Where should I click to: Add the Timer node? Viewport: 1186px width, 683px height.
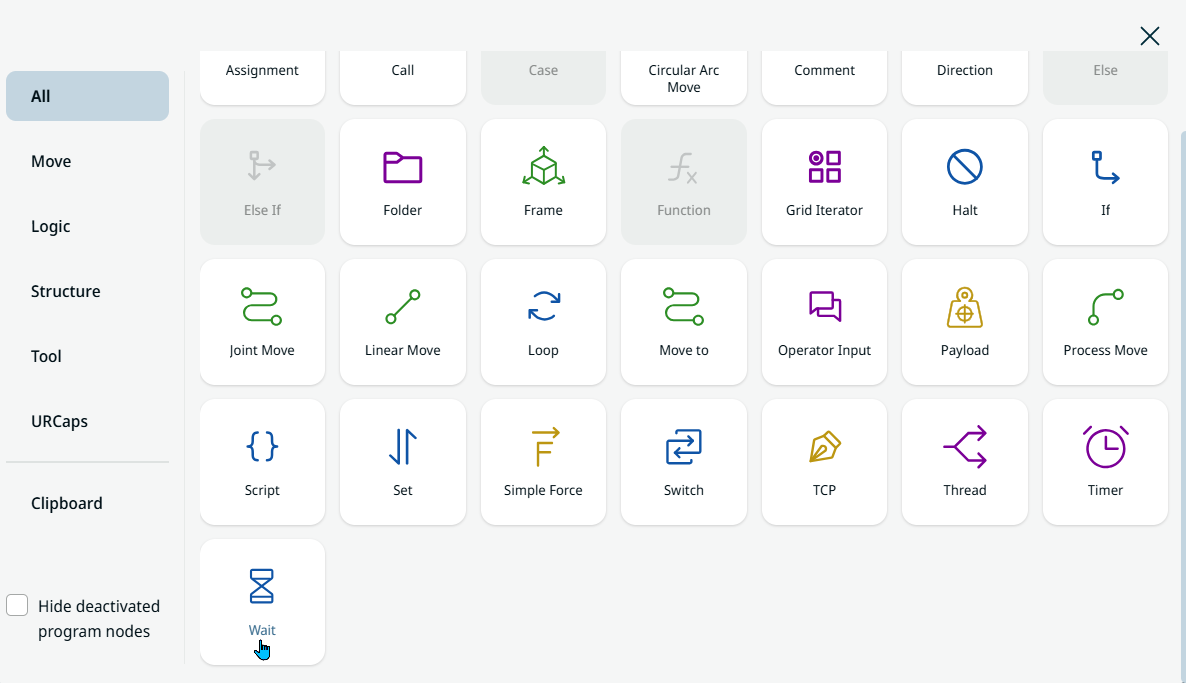pyautogui.click(x=1105, y=462)
